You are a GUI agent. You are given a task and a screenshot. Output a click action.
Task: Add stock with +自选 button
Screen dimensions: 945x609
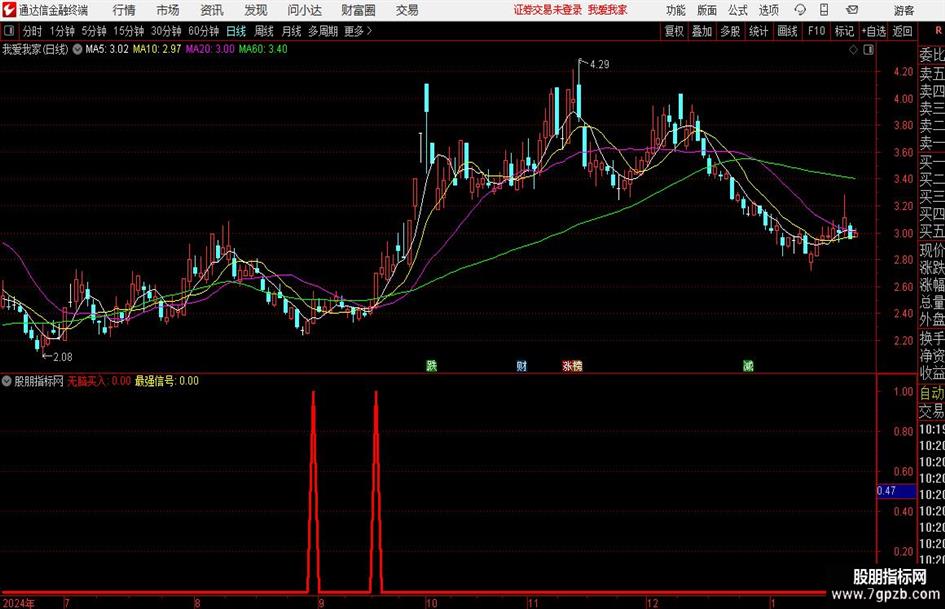pos(874,31)
